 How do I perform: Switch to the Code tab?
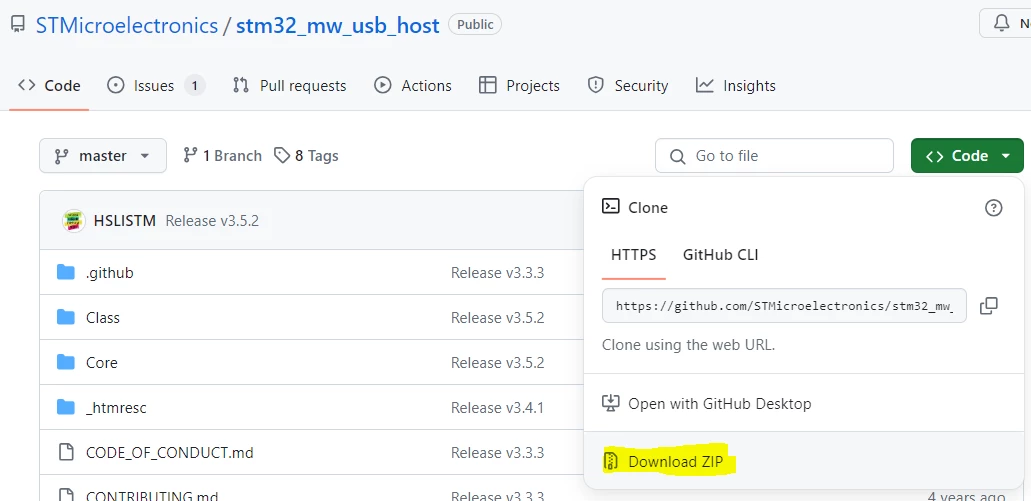click(49, 86)
